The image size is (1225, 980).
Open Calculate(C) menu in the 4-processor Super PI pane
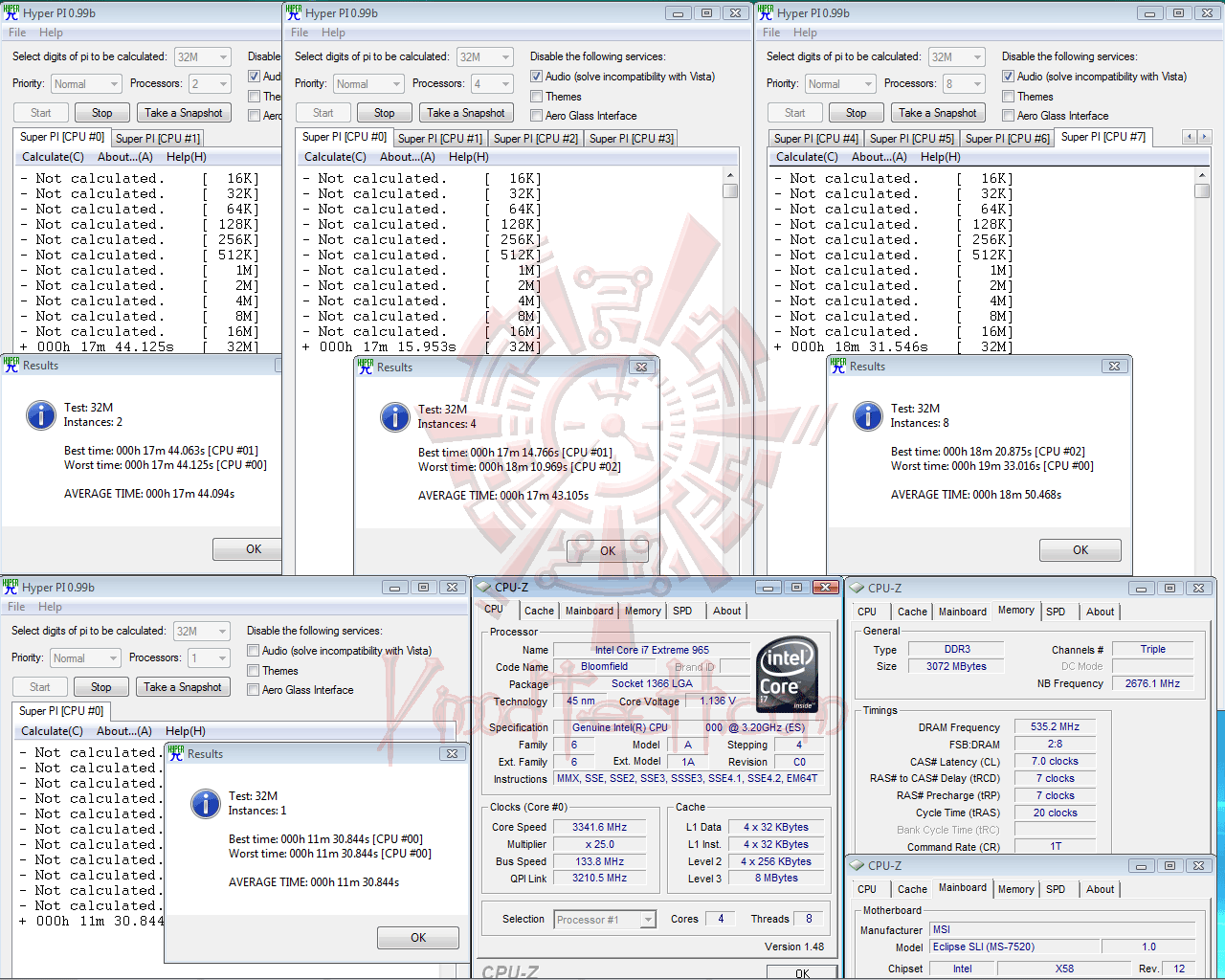(335, 157)
